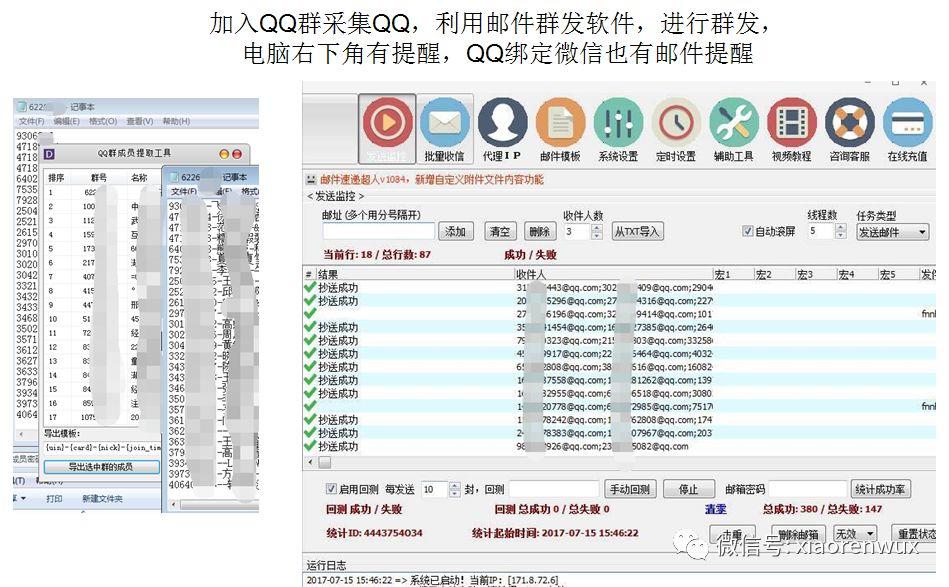Click the 手动回测 manual test button
949x587 pixels.
click(629, 489)
